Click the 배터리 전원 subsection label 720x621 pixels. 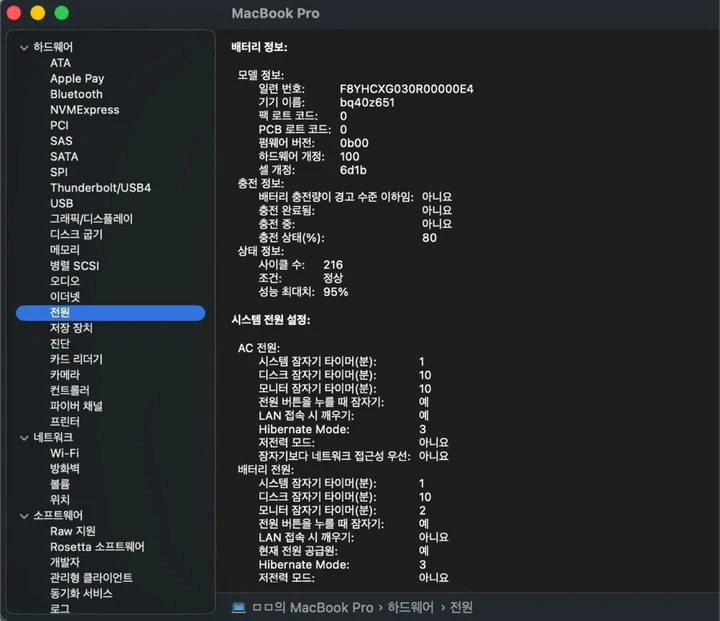coord(265,470)
